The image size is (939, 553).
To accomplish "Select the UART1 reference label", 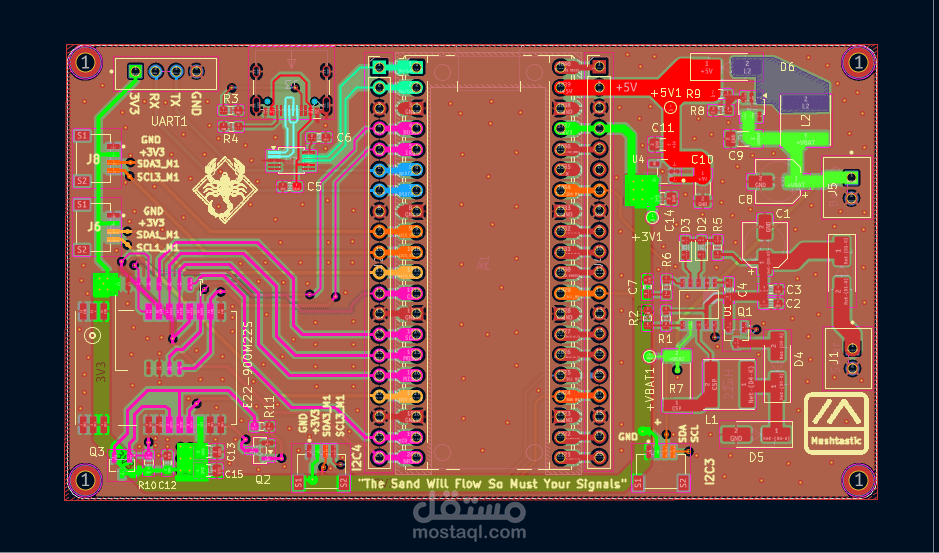I will [169, 121].
